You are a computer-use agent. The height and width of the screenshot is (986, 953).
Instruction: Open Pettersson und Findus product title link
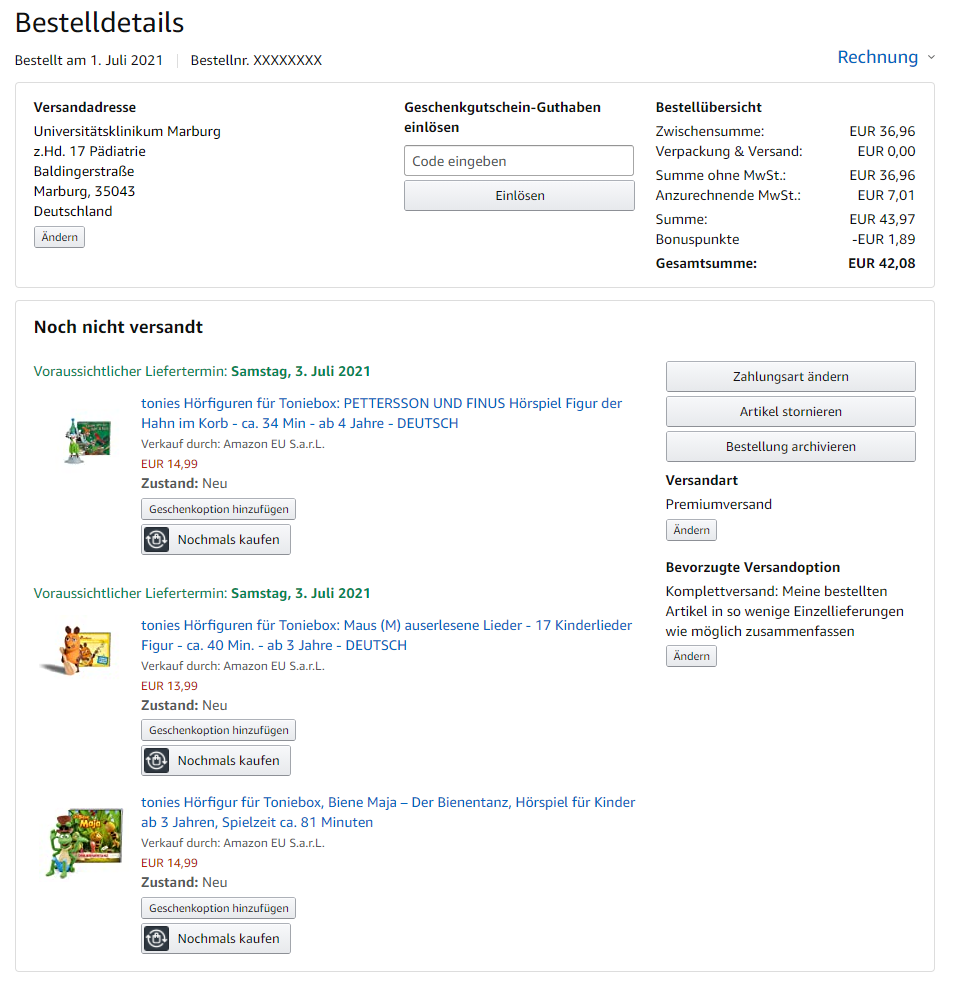381,413
